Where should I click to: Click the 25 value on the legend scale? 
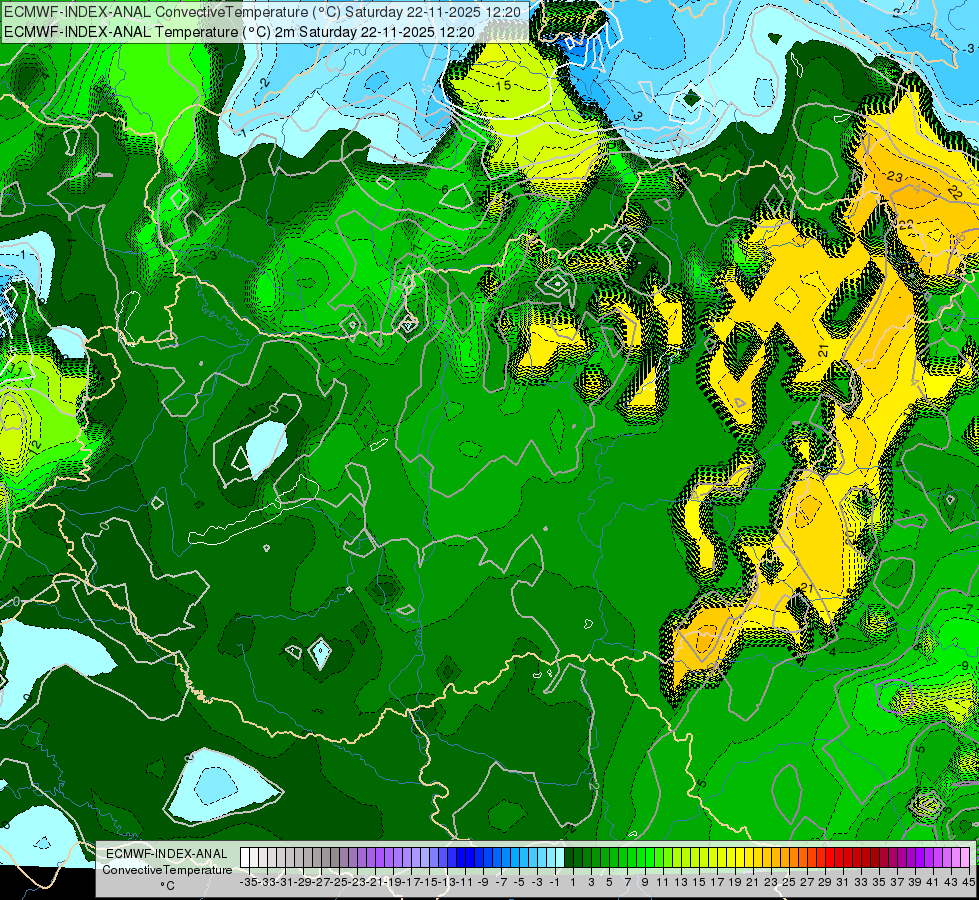pos(789,883)
